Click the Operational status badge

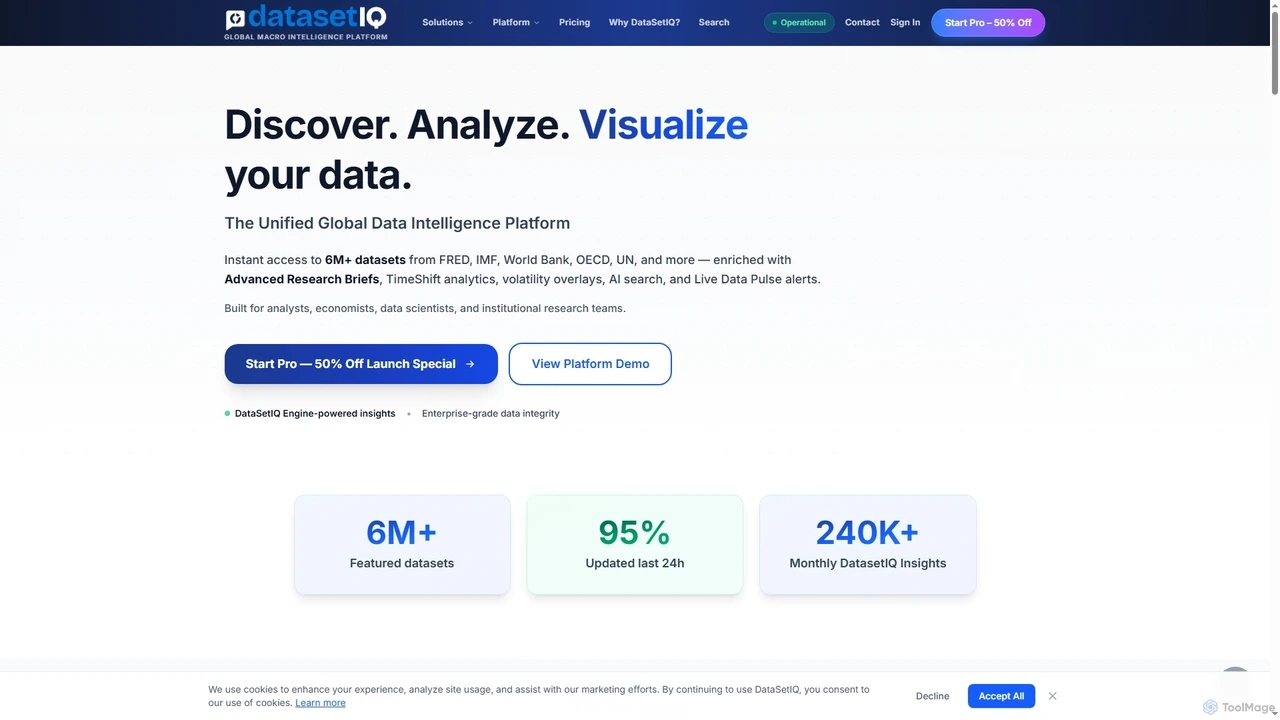799,22
